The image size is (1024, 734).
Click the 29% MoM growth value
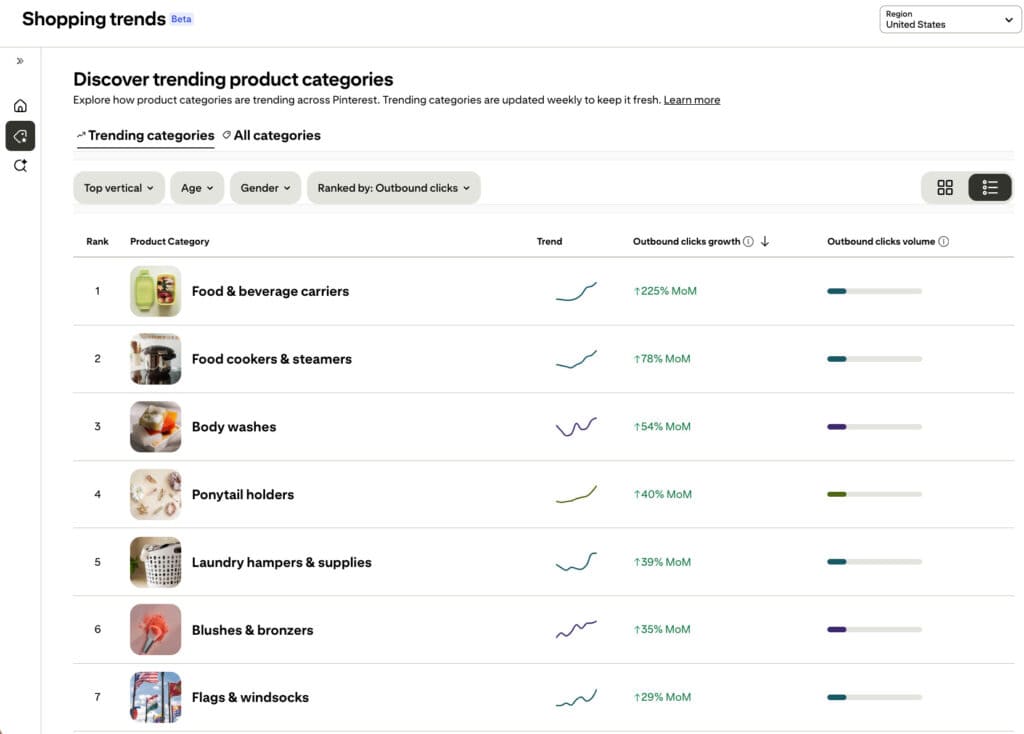(x=662, y=697)
